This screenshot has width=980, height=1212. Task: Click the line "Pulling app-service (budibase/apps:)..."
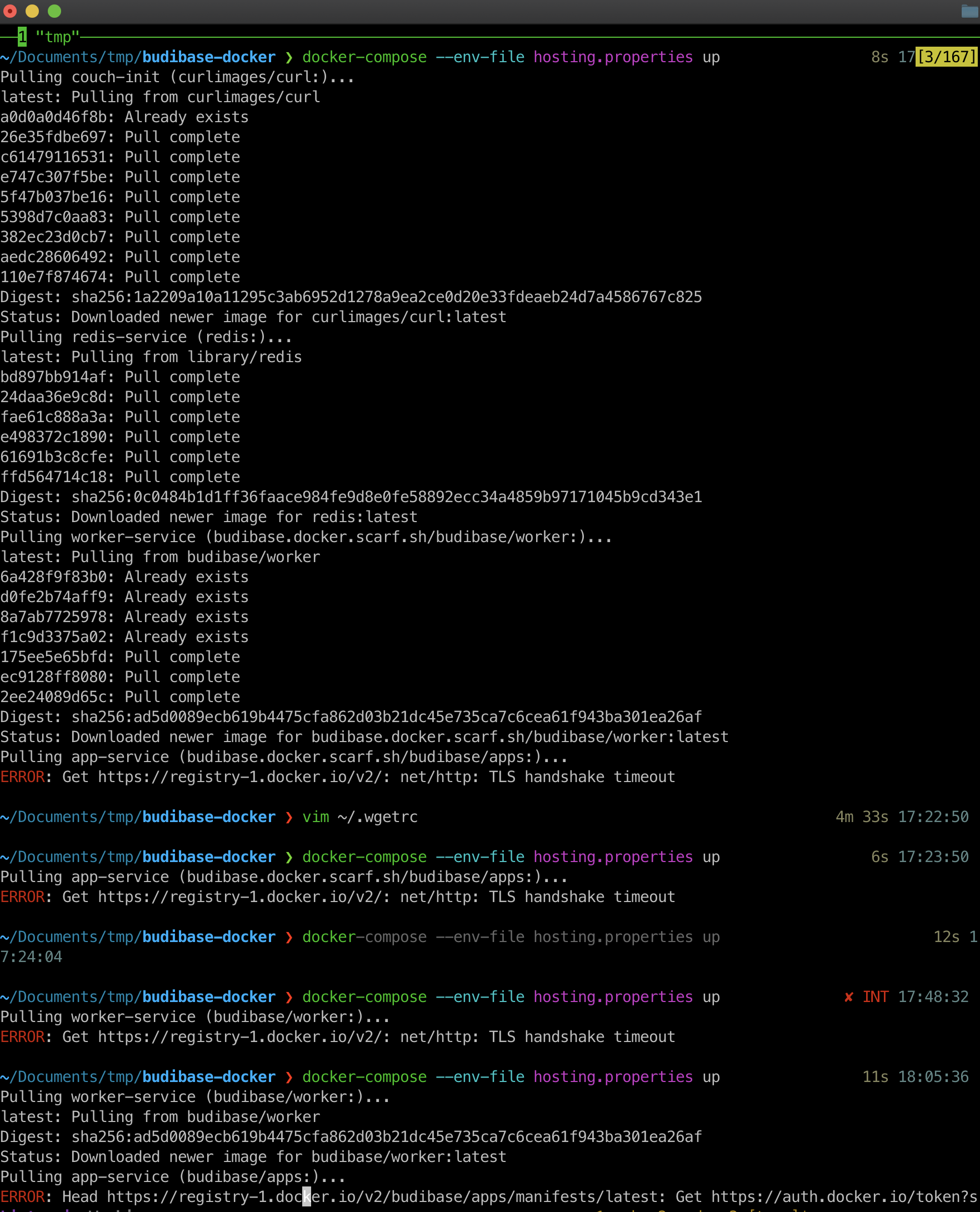(x=173, y=1177)
